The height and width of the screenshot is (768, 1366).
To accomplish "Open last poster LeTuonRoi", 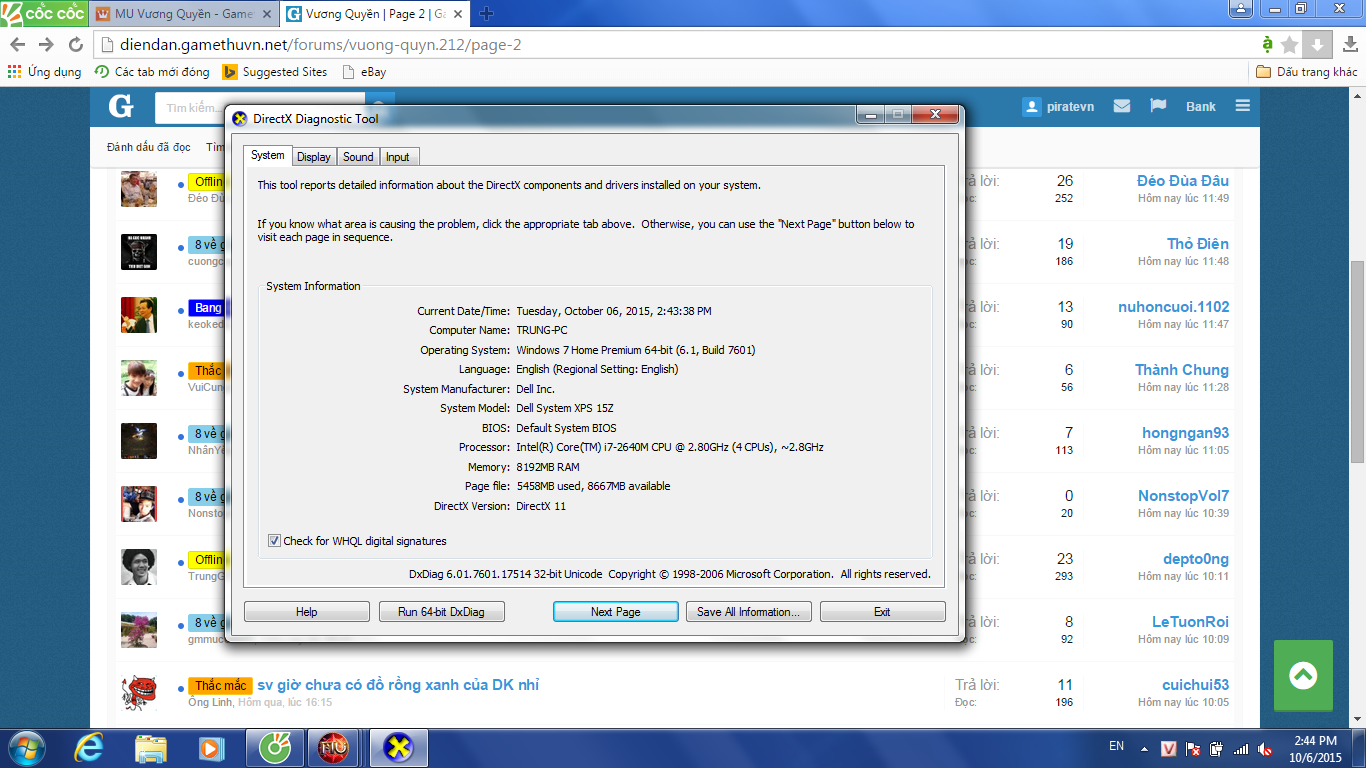I will (1191, 622).
